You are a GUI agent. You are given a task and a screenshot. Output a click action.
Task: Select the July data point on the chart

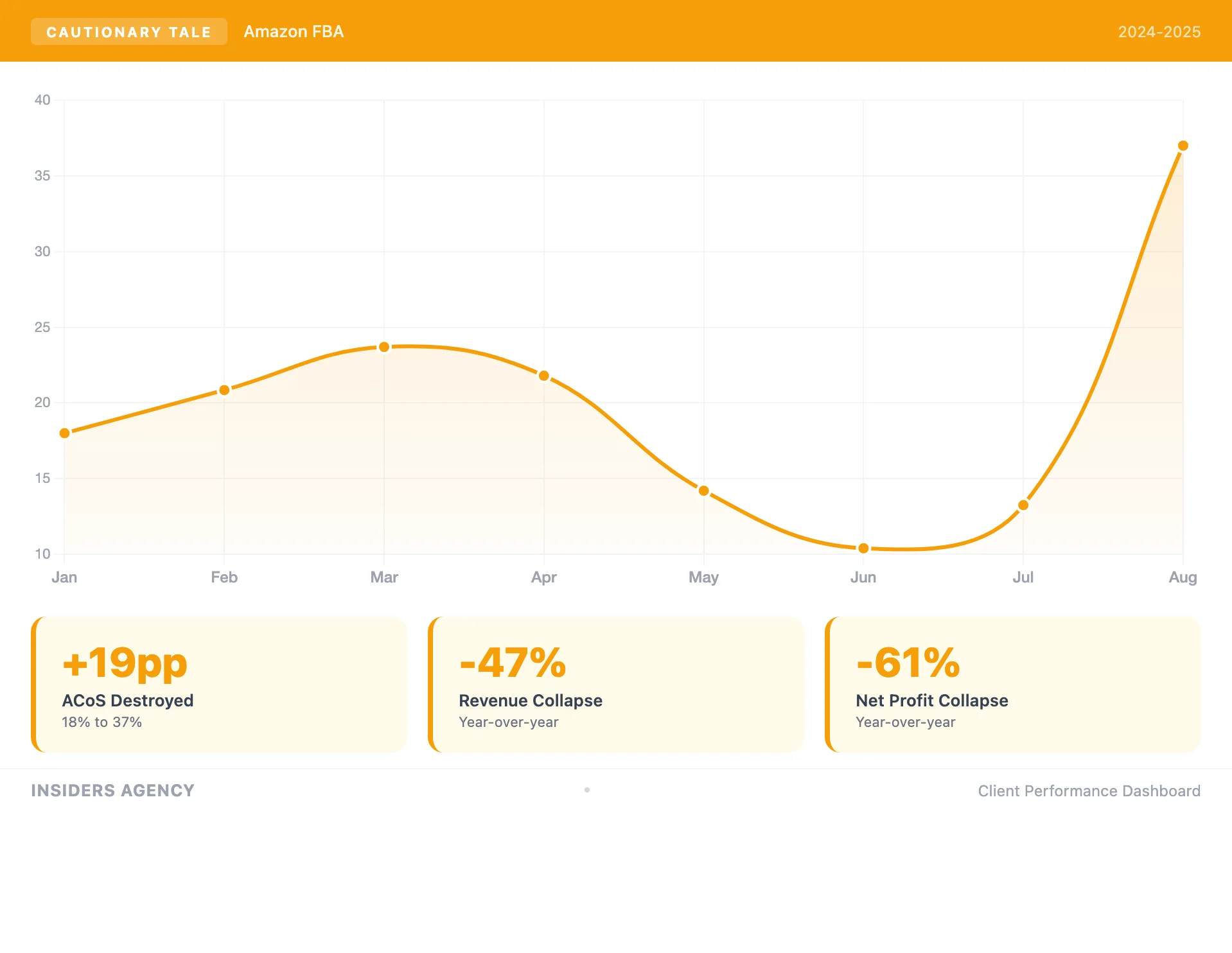(x=1023, y=505)
